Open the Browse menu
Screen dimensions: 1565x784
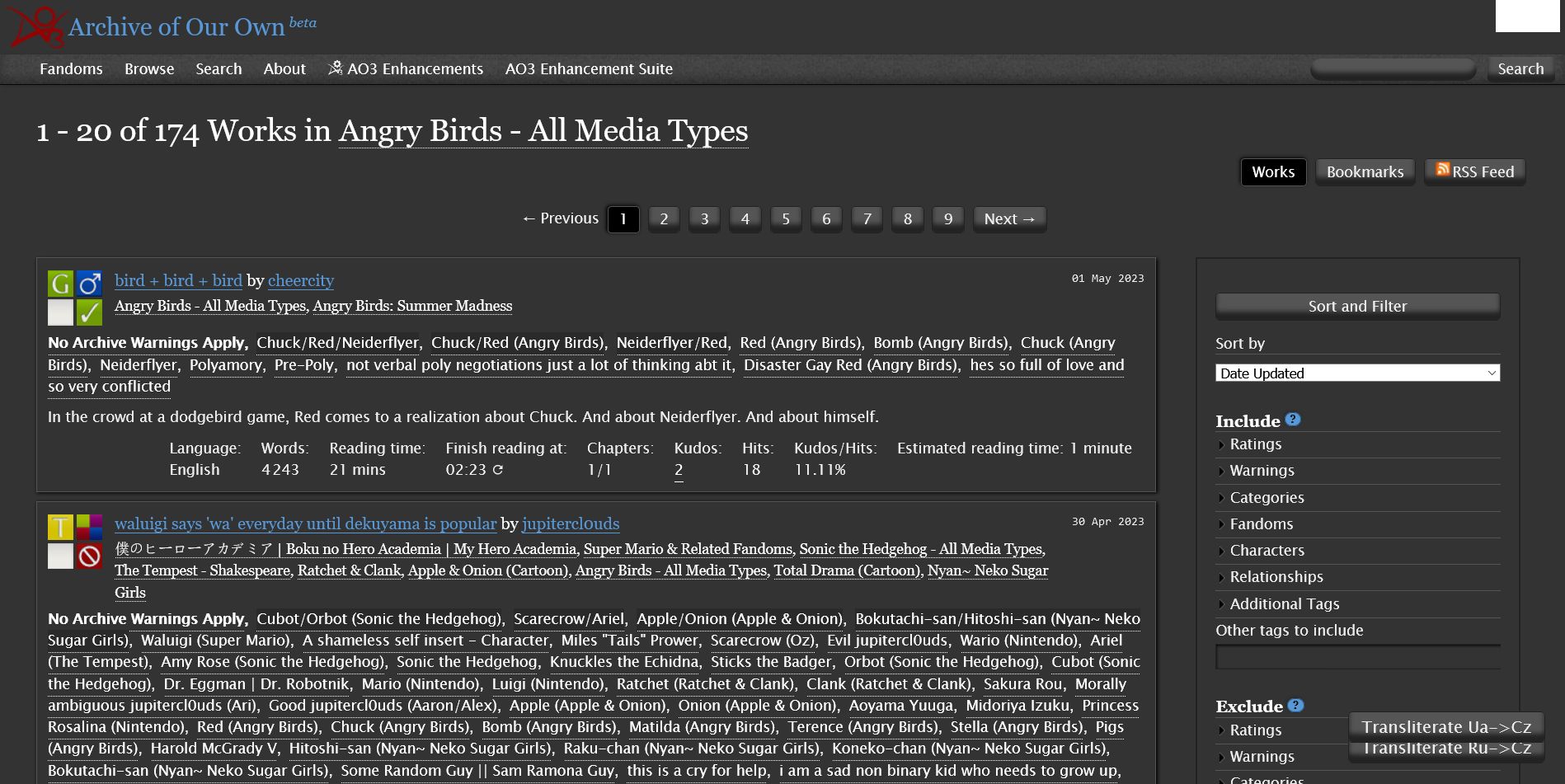pyautogui.click(x=149, y=69)
